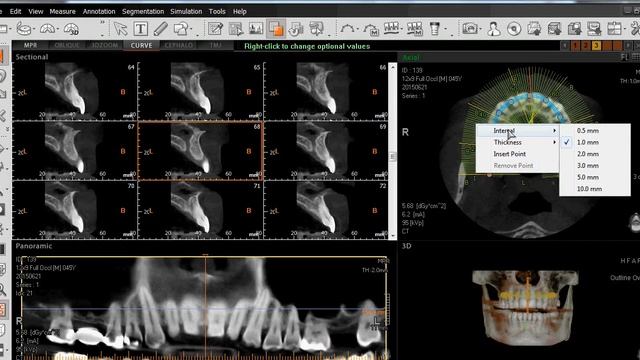Viewport: 640px width, 360px height.
Task: Click Sectional scrollbar down arrow
Action: 392,236
